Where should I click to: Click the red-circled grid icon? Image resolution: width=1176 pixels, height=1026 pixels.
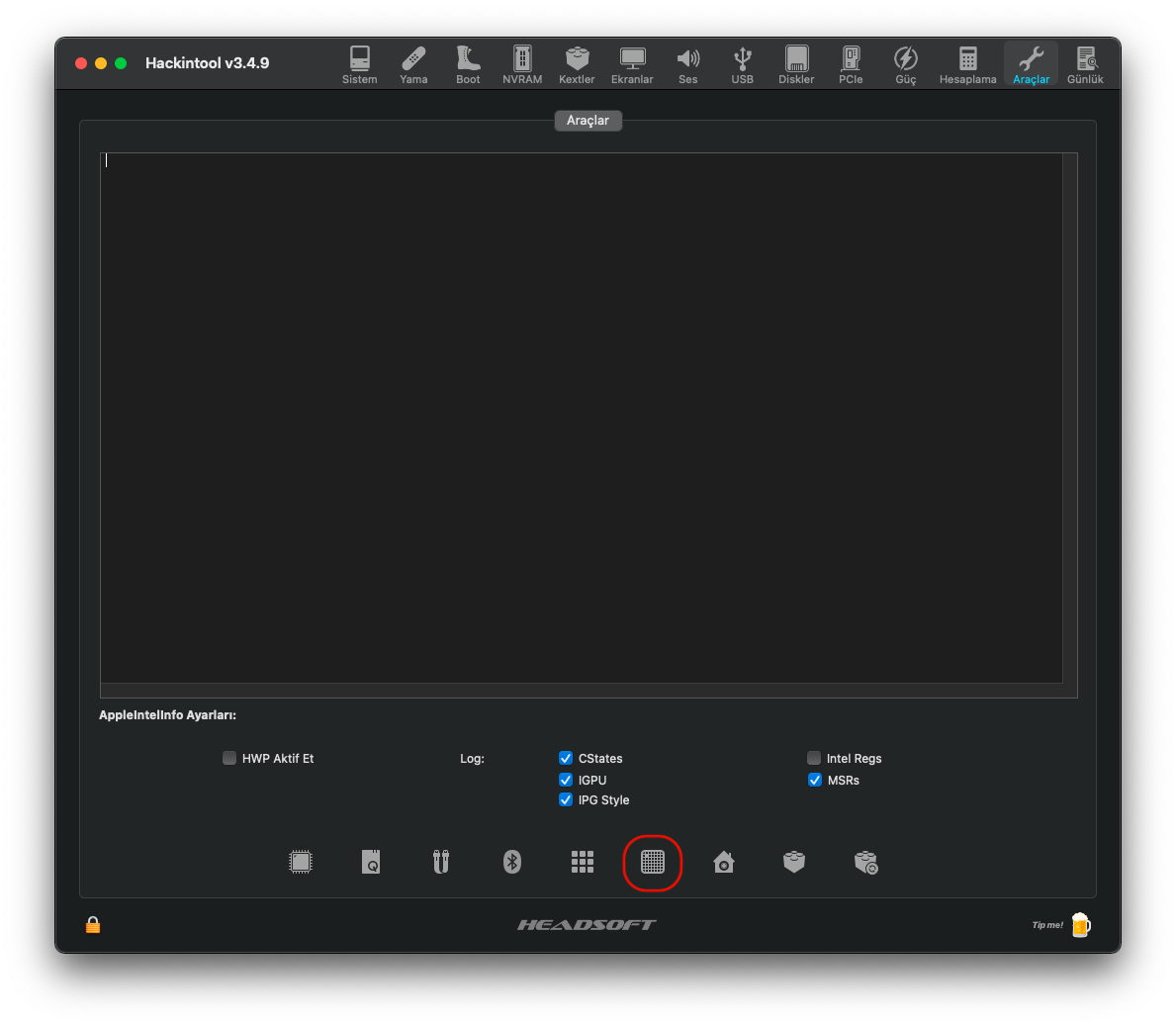click(653, 862)
